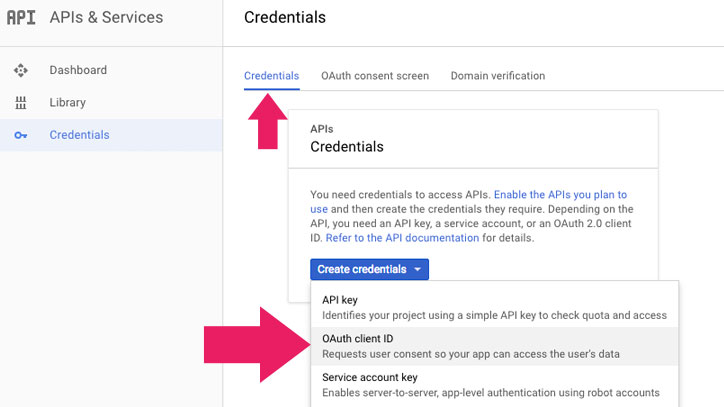
Task: Click the Credentials heading inside the APIs card
Action: [x=347, y=146]
